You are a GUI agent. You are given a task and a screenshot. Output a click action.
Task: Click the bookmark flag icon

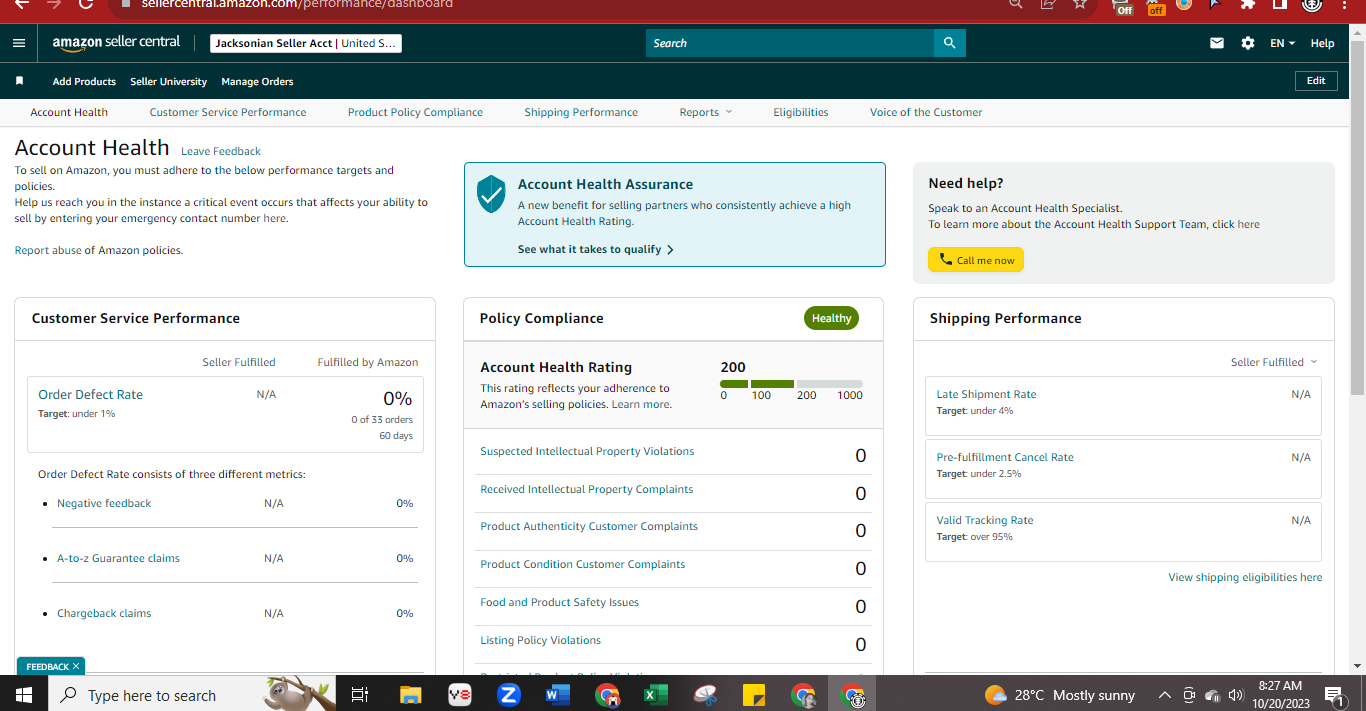click(x=19, y=81)
